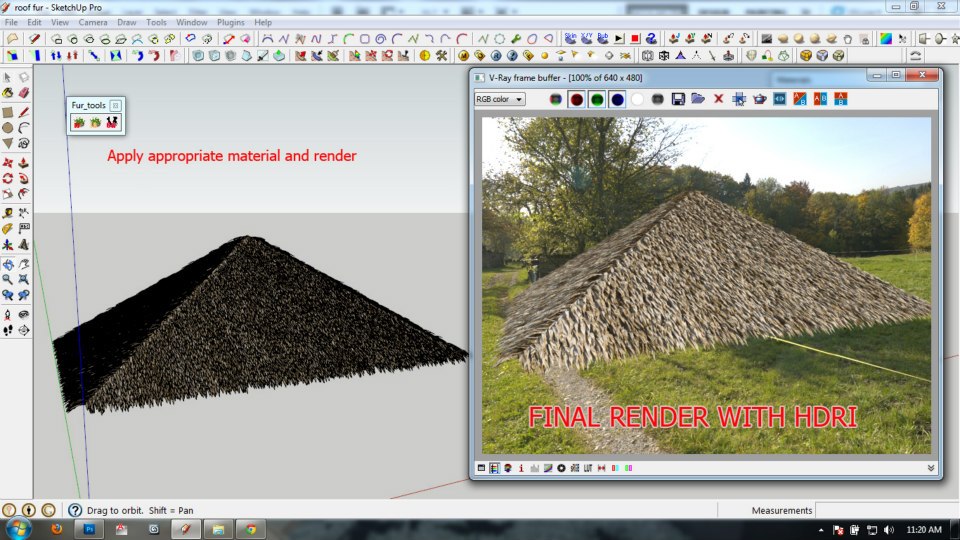Toggle the green channel in V-Ray frame buffer
The width and height of the screenshot is (960, 540).
point(597,99)
